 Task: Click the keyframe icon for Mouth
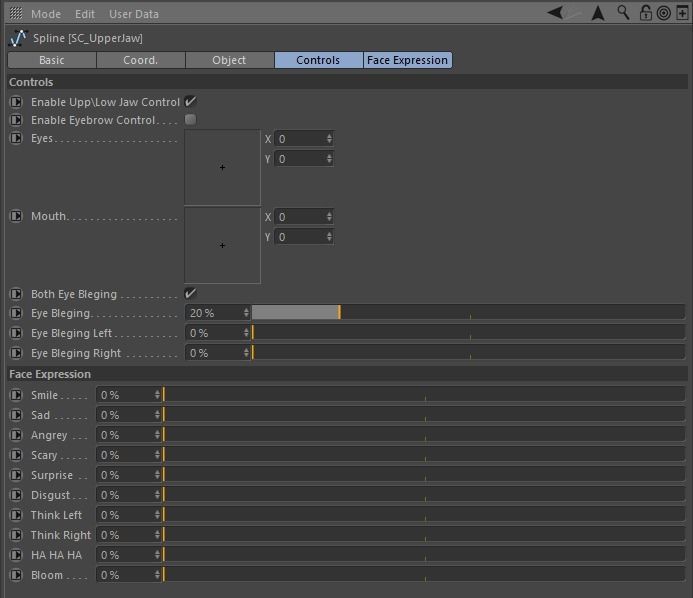pos(16,216)
